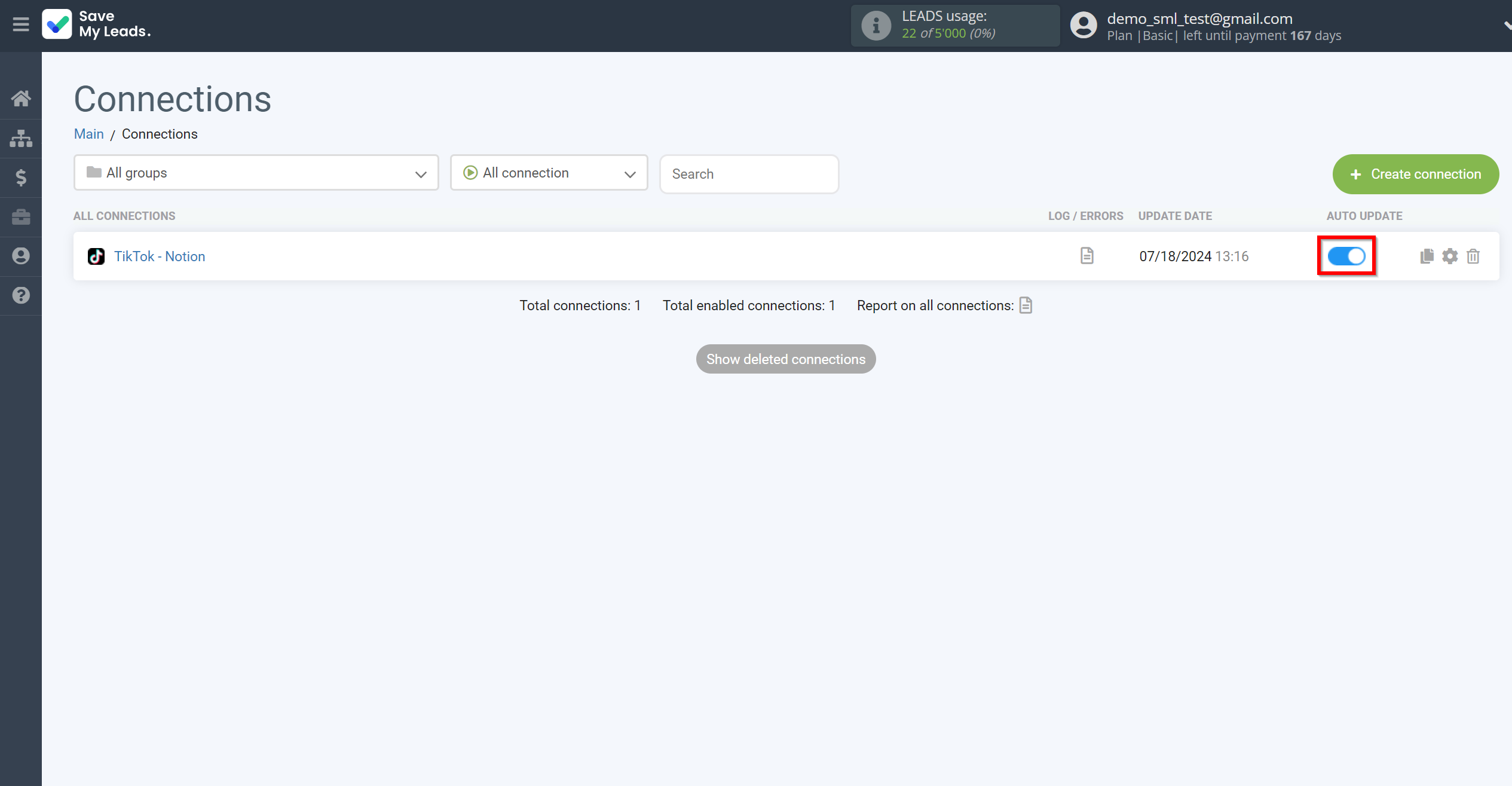
Task: Click the Search input field
Action: [749, 174]
